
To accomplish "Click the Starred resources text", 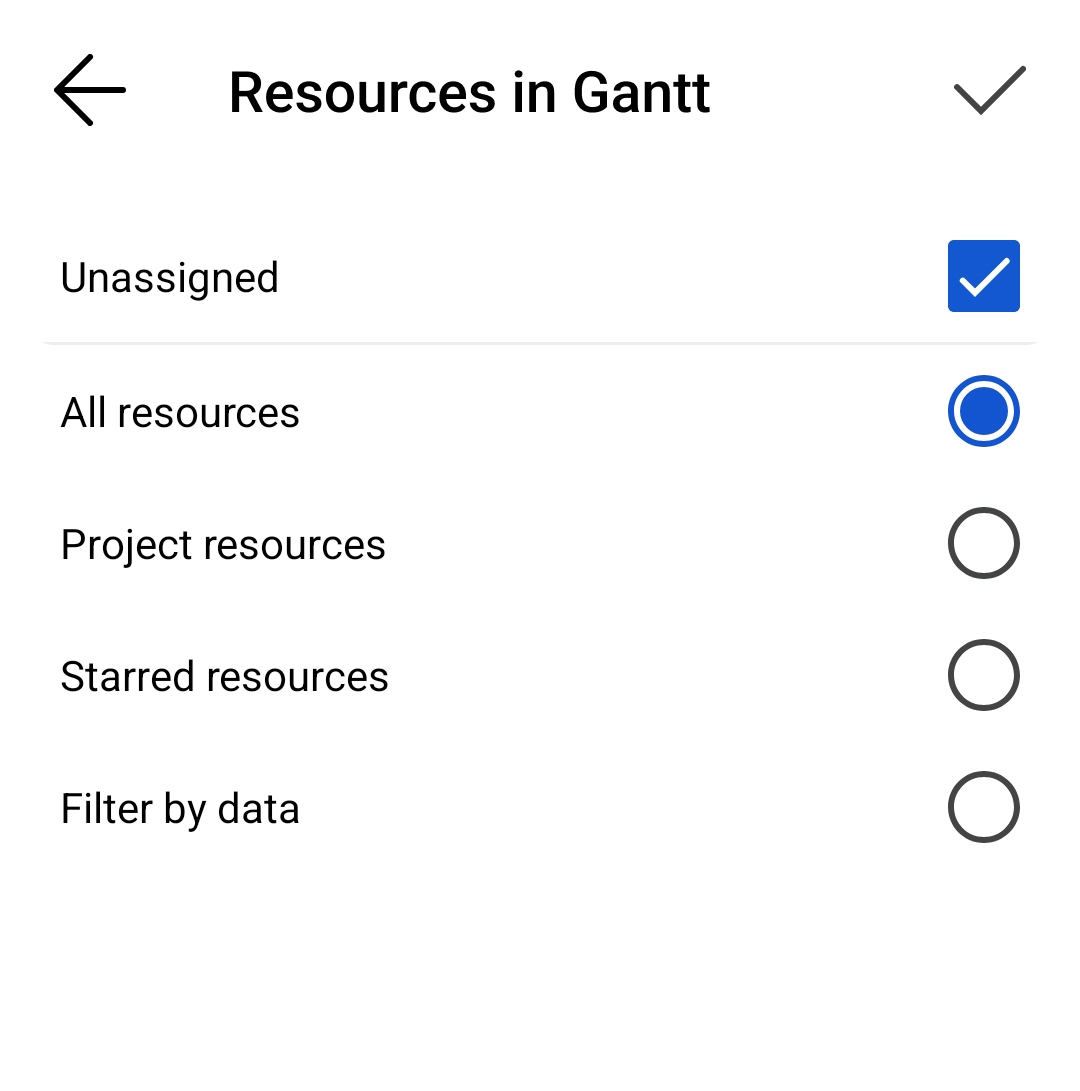I will (x=225, y=675).
